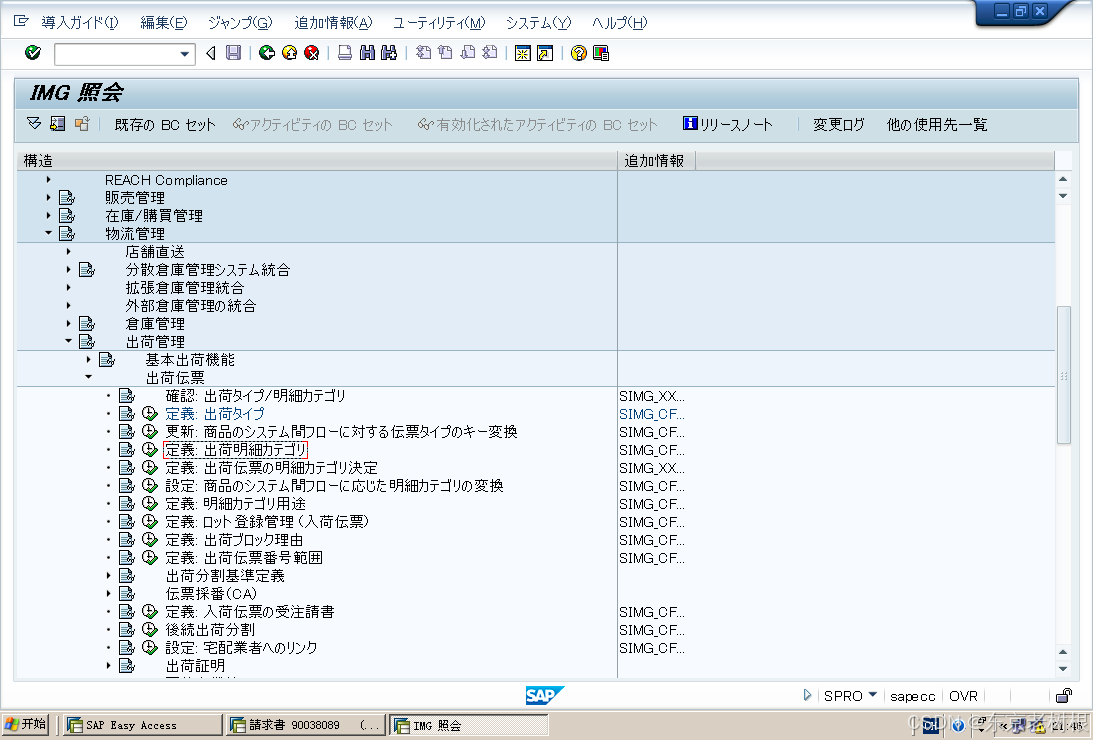Collapse the 物流管理 node

[48, 233]
